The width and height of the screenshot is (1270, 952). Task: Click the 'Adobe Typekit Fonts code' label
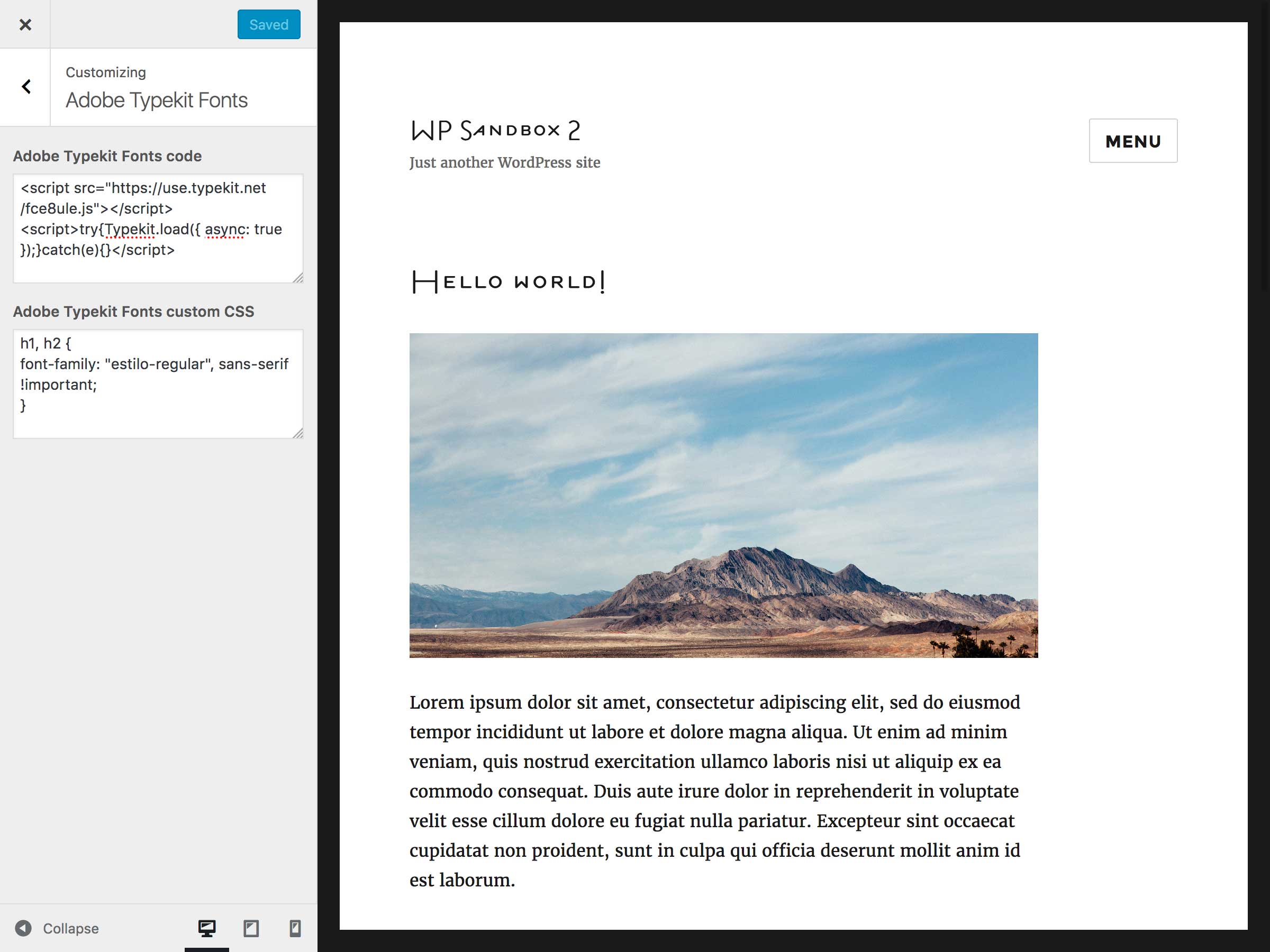[x=107, y=156]
